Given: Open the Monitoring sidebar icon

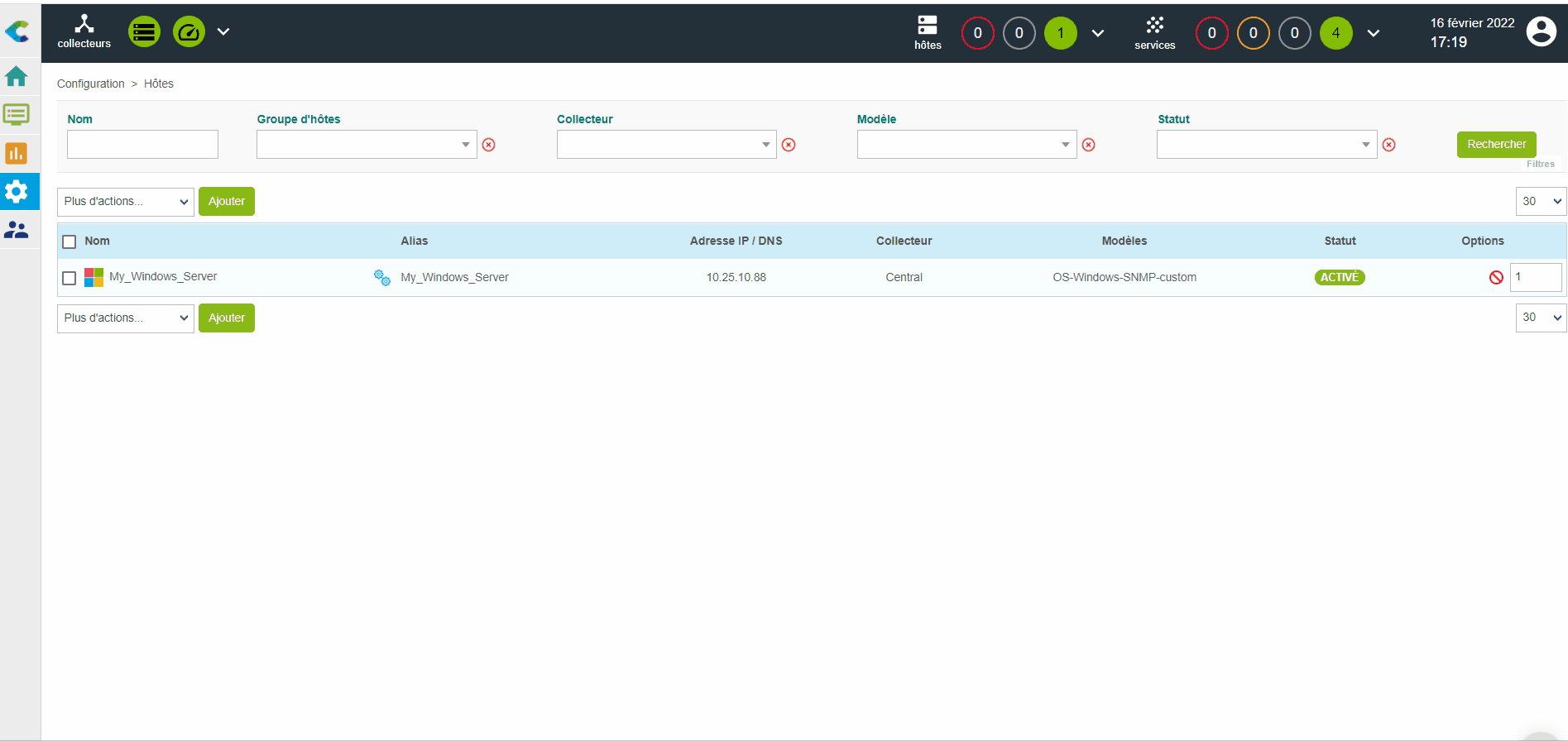Looking at the screenshot, I should [17, 115].
